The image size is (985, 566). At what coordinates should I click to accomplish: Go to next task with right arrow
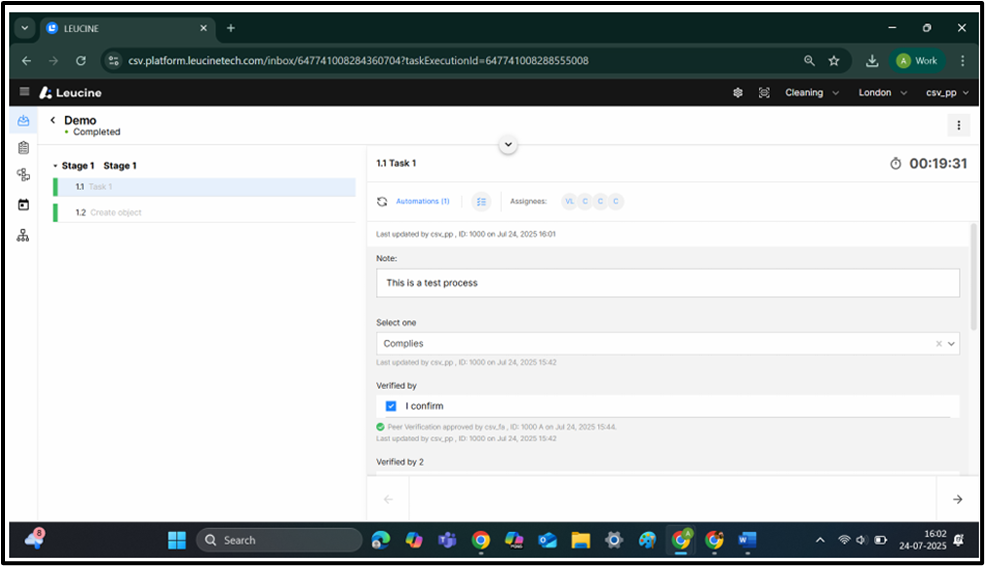[x=957, y=499]
